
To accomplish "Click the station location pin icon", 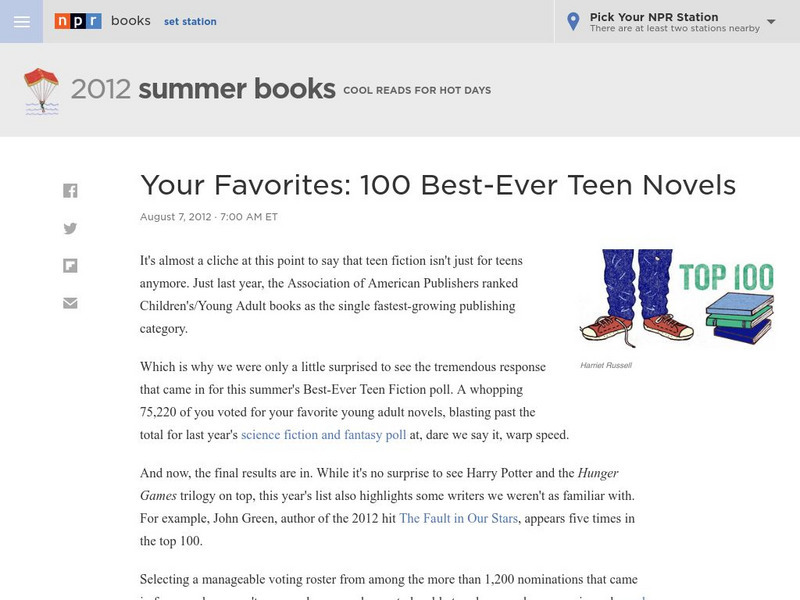I will [x=573, y=22].
